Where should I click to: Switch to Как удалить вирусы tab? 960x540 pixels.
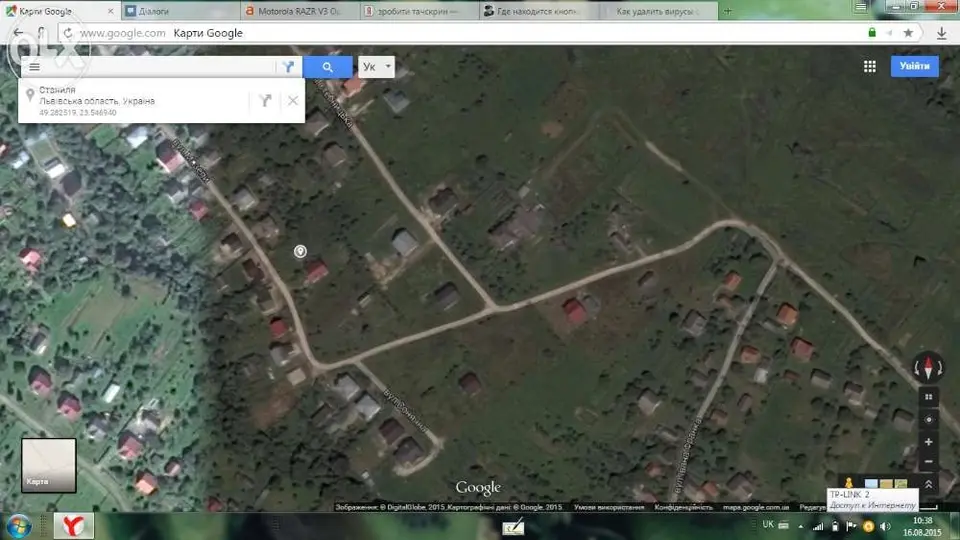(x=658, y=11)
